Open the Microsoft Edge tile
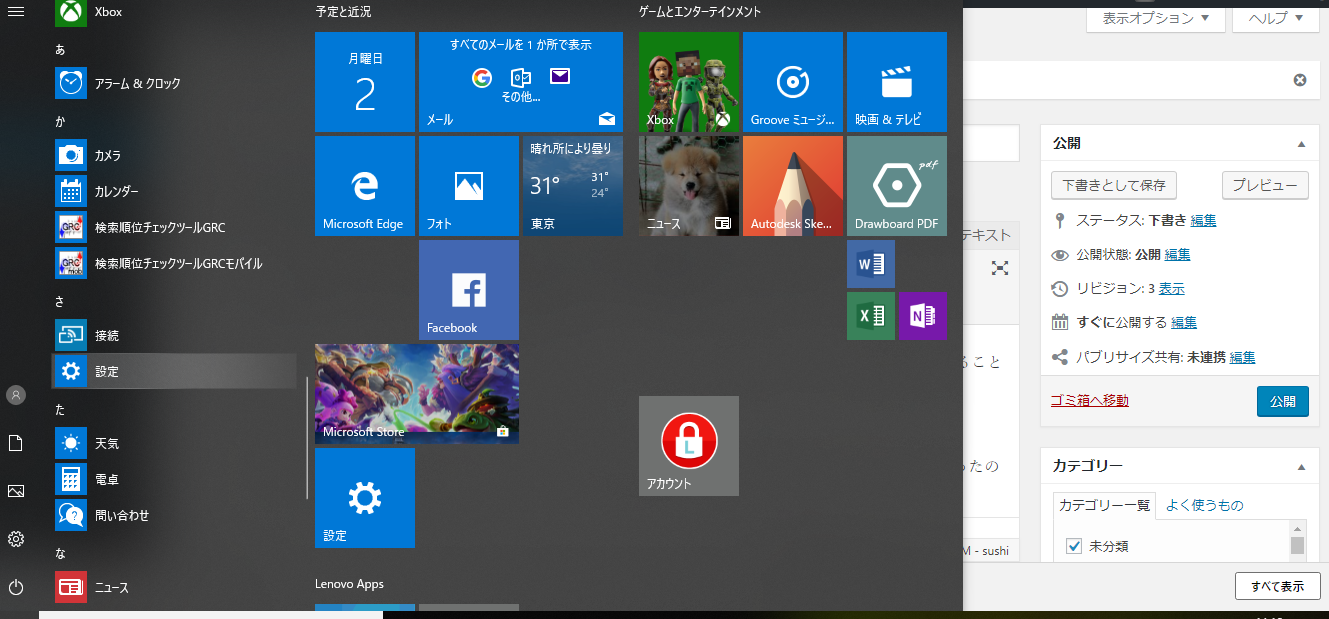This screenshot has width=1329, height=619. coord(364,186)
